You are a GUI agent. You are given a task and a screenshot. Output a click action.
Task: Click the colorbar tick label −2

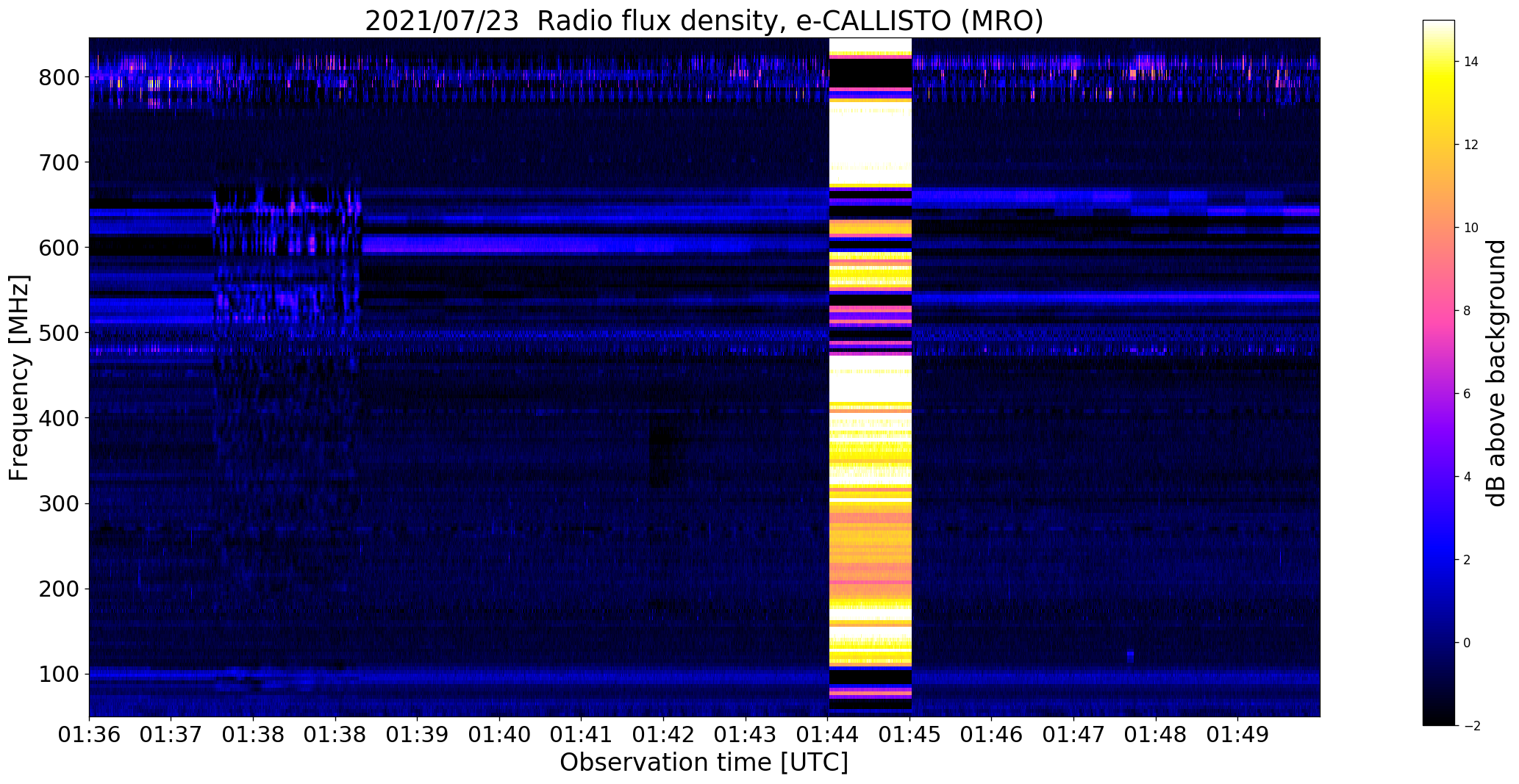pos(1470,726)
